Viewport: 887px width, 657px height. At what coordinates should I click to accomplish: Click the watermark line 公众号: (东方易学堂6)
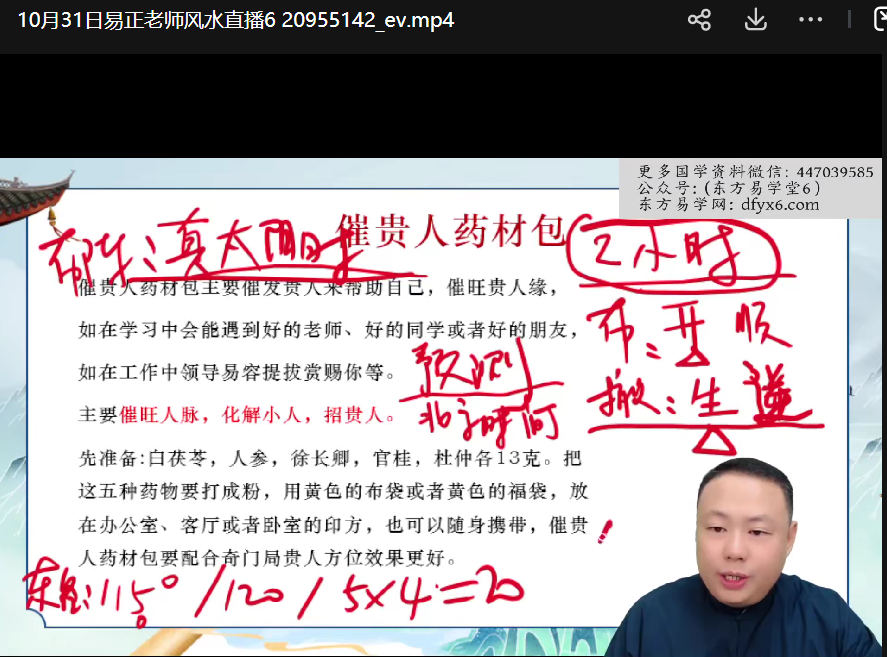(x=729, y=188)
